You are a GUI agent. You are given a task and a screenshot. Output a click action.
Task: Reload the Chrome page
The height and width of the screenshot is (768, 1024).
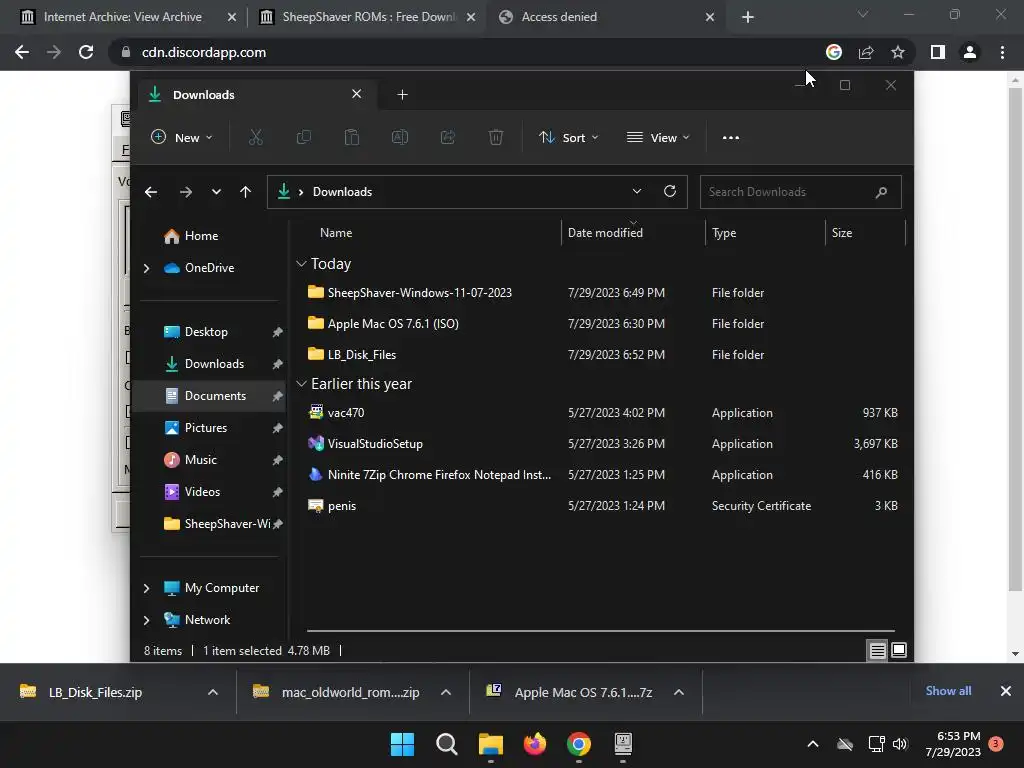[x=86, y=52]
